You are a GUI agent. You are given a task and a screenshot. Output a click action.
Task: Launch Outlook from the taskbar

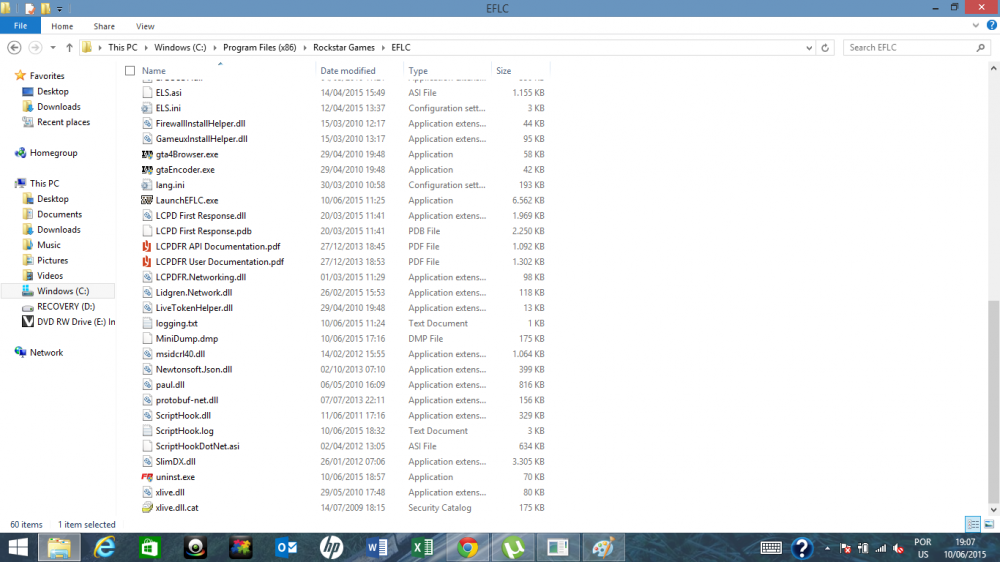pyautogui.click(x=286, y=547)
